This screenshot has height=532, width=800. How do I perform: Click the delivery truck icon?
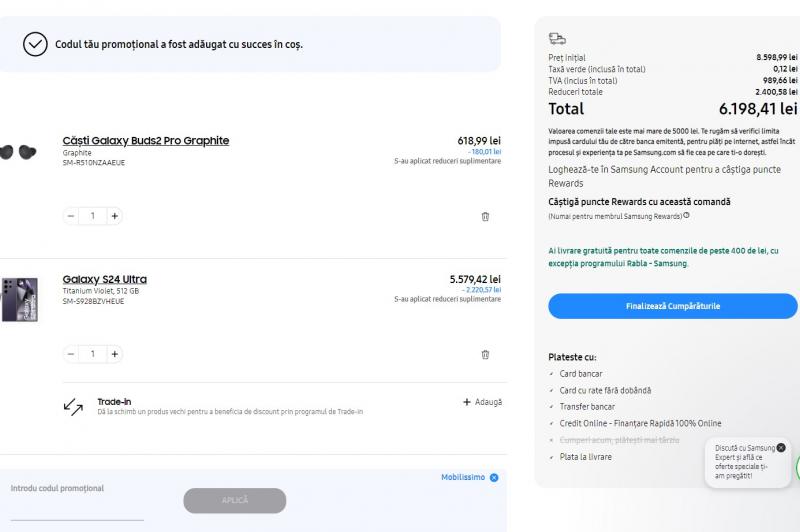[557, 39]
